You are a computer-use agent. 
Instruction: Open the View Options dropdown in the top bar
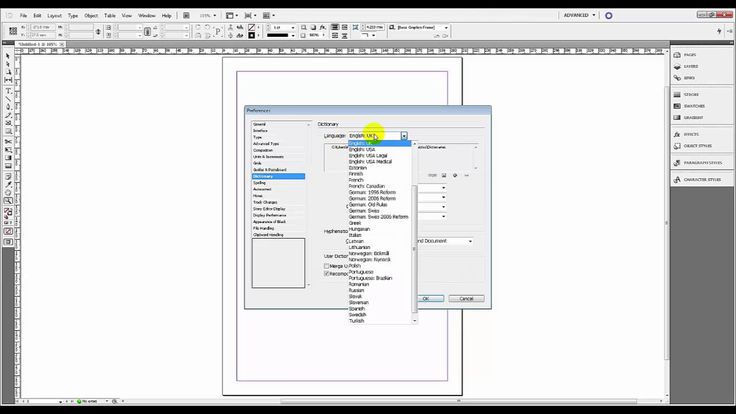click(232, 15)
